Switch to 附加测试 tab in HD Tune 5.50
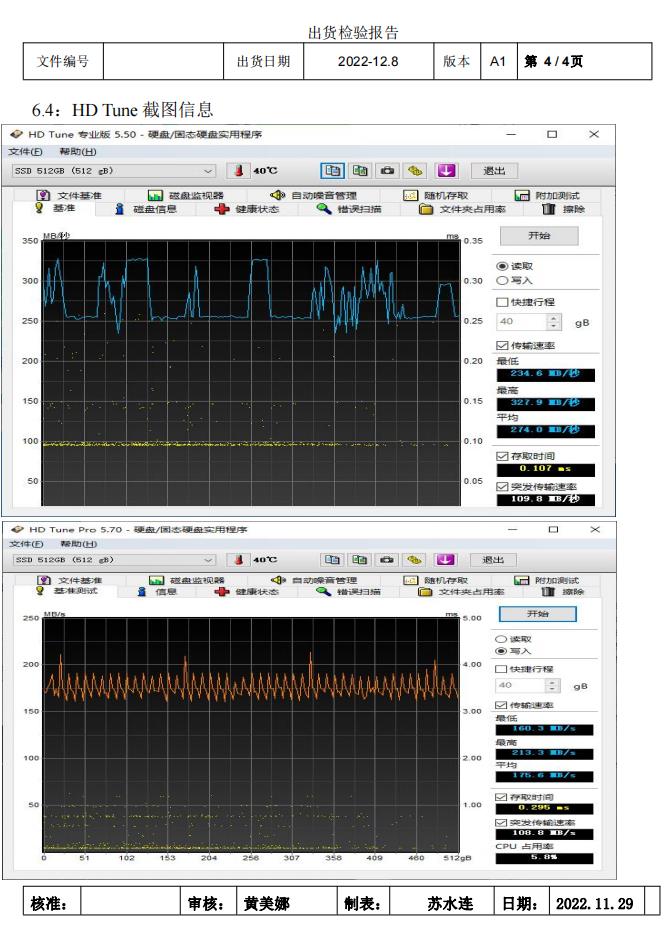671x948 pixels. coord(547,195)
